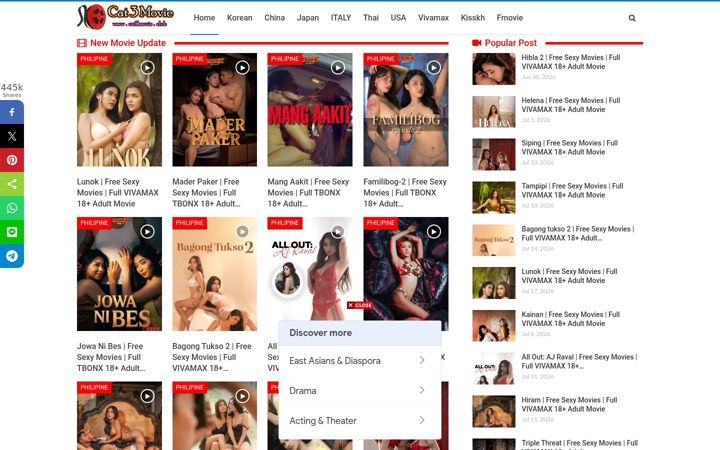720x450 pixels.
Task: Click Kainan thumbnail in Popular Post
Action: tap(494, 326)
